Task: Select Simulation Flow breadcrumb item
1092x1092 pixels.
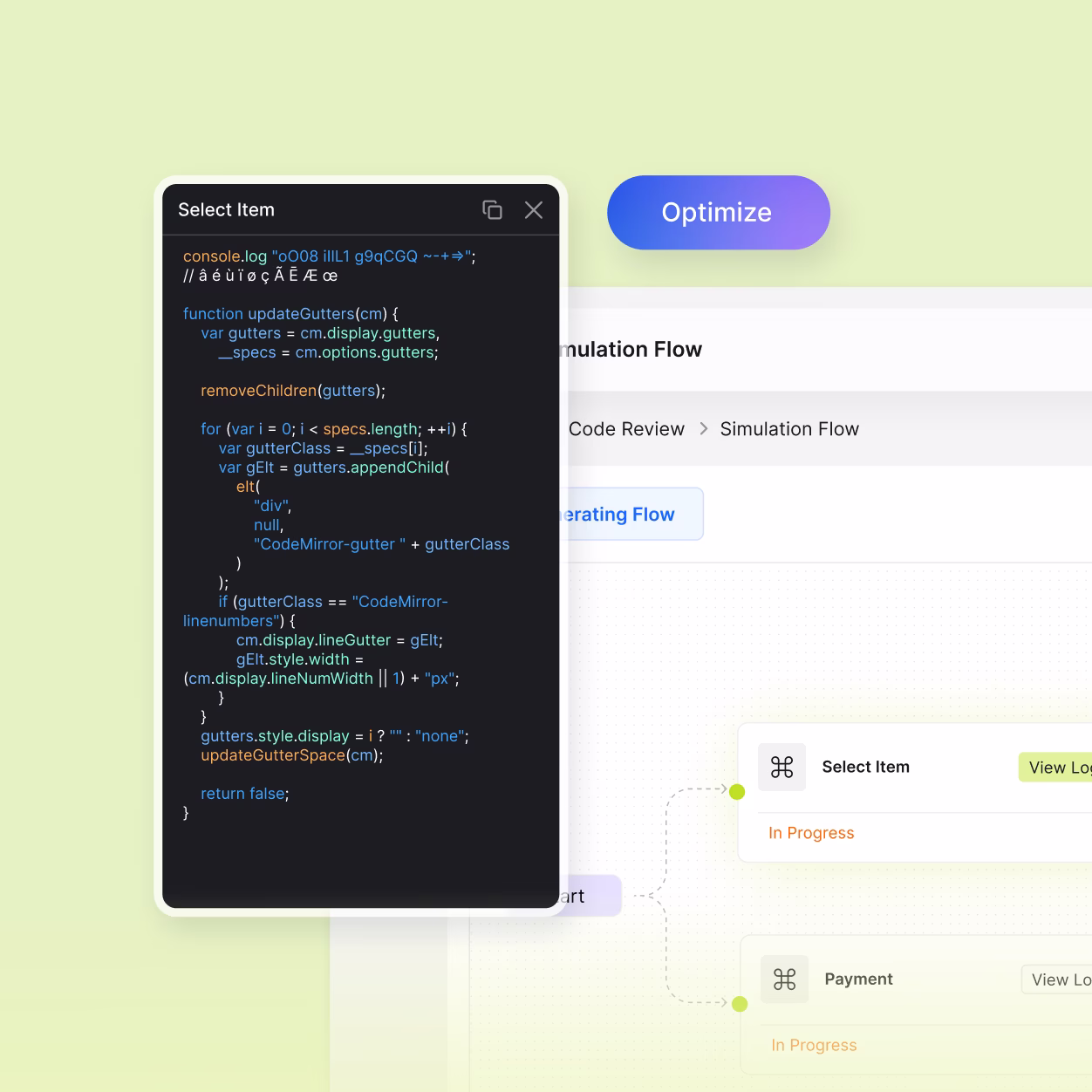Action: point(789,429)
